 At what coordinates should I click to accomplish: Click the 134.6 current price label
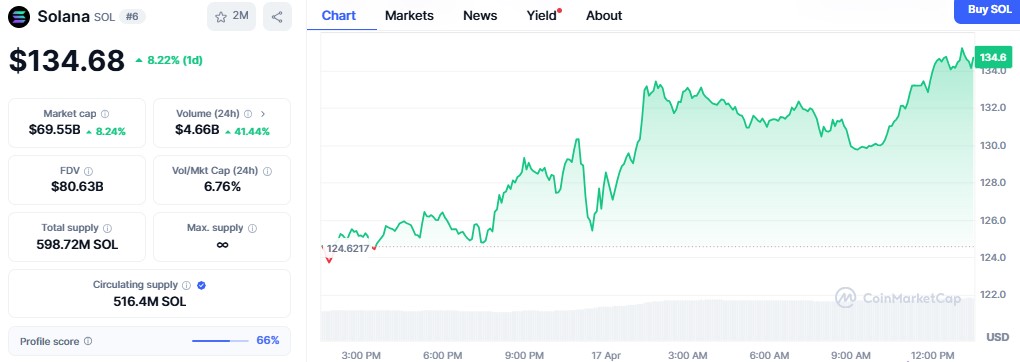click(993, 57)
